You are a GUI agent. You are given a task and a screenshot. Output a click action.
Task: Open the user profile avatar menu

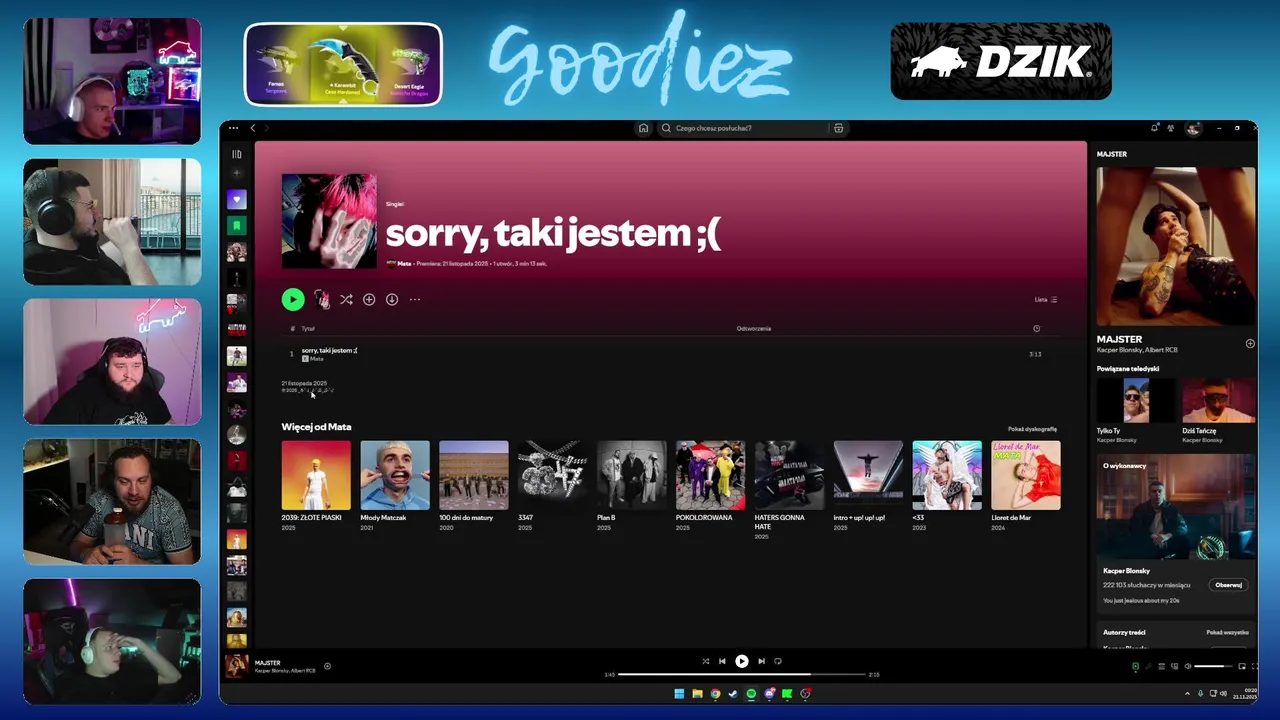click(x=1192, y=128)
